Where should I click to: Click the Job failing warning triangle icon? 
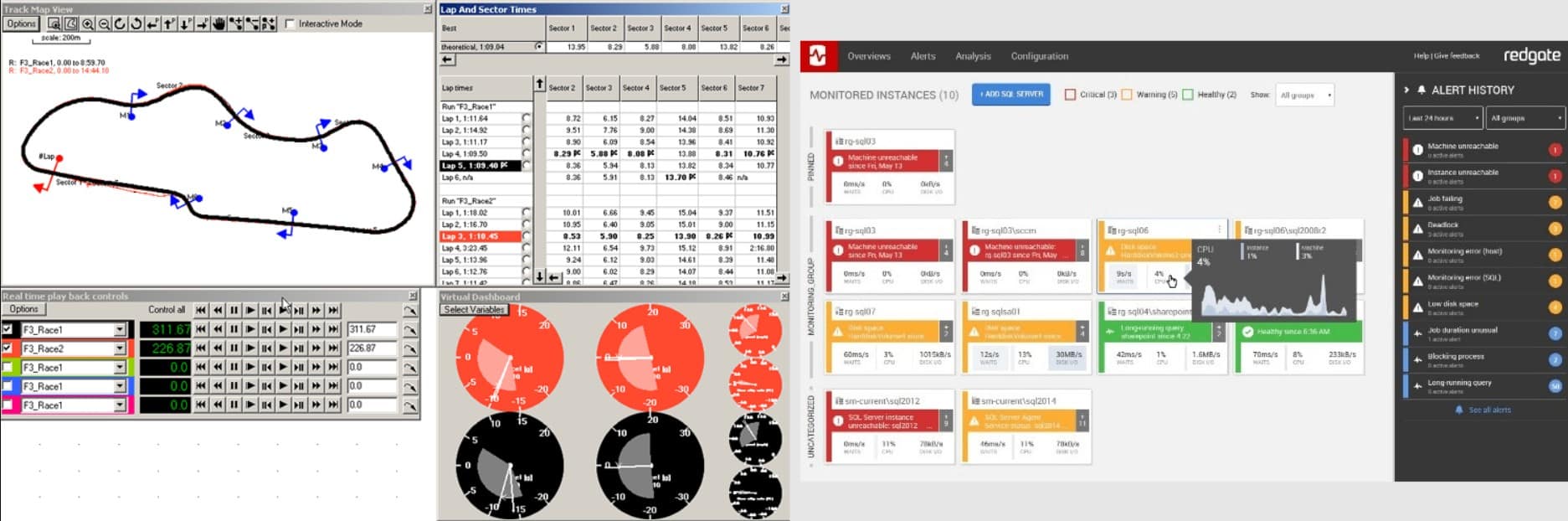tap(1417, 202)
